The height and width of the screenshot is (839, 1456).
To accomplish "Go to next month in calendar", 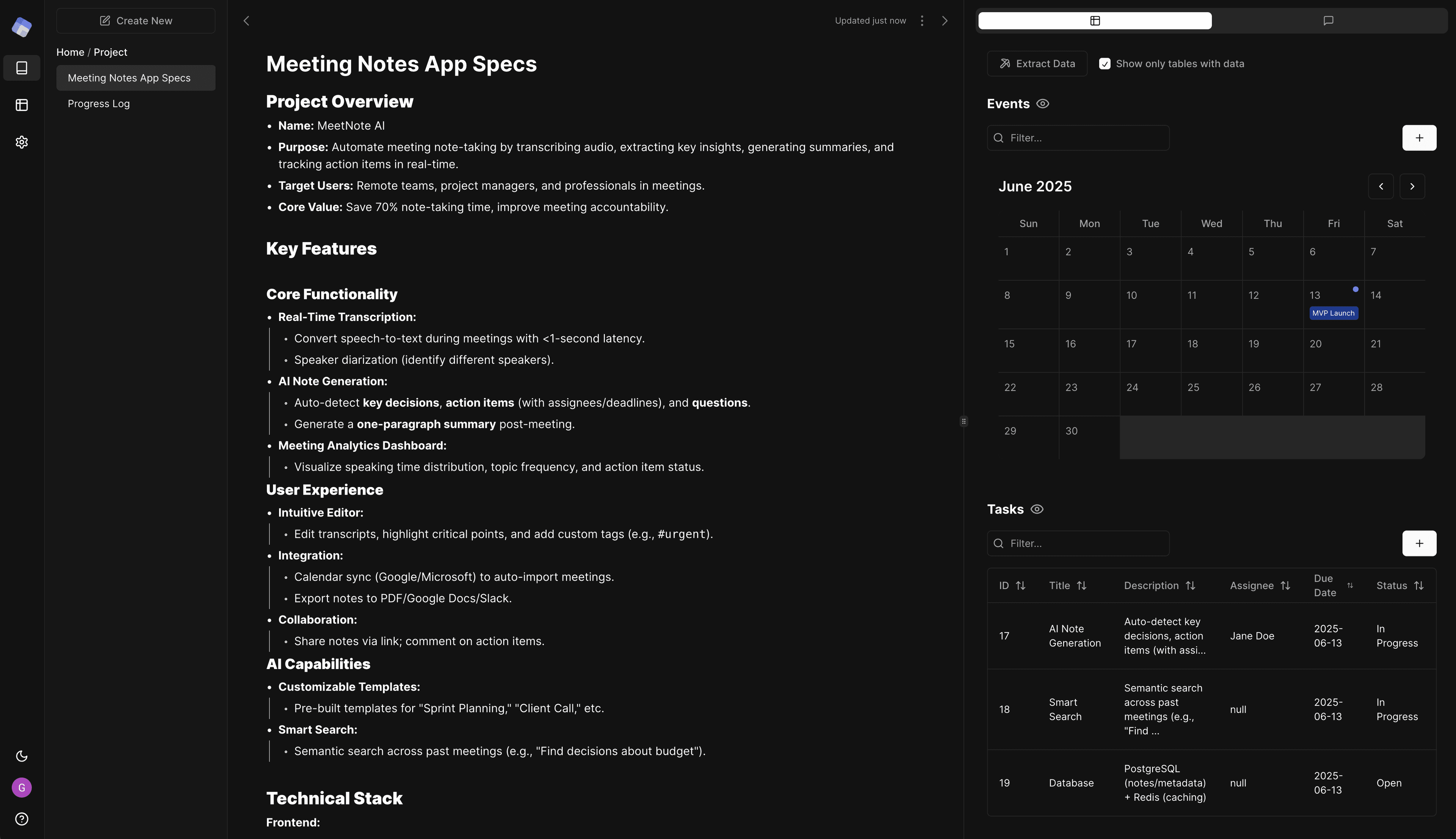I will pos(1412,186).
